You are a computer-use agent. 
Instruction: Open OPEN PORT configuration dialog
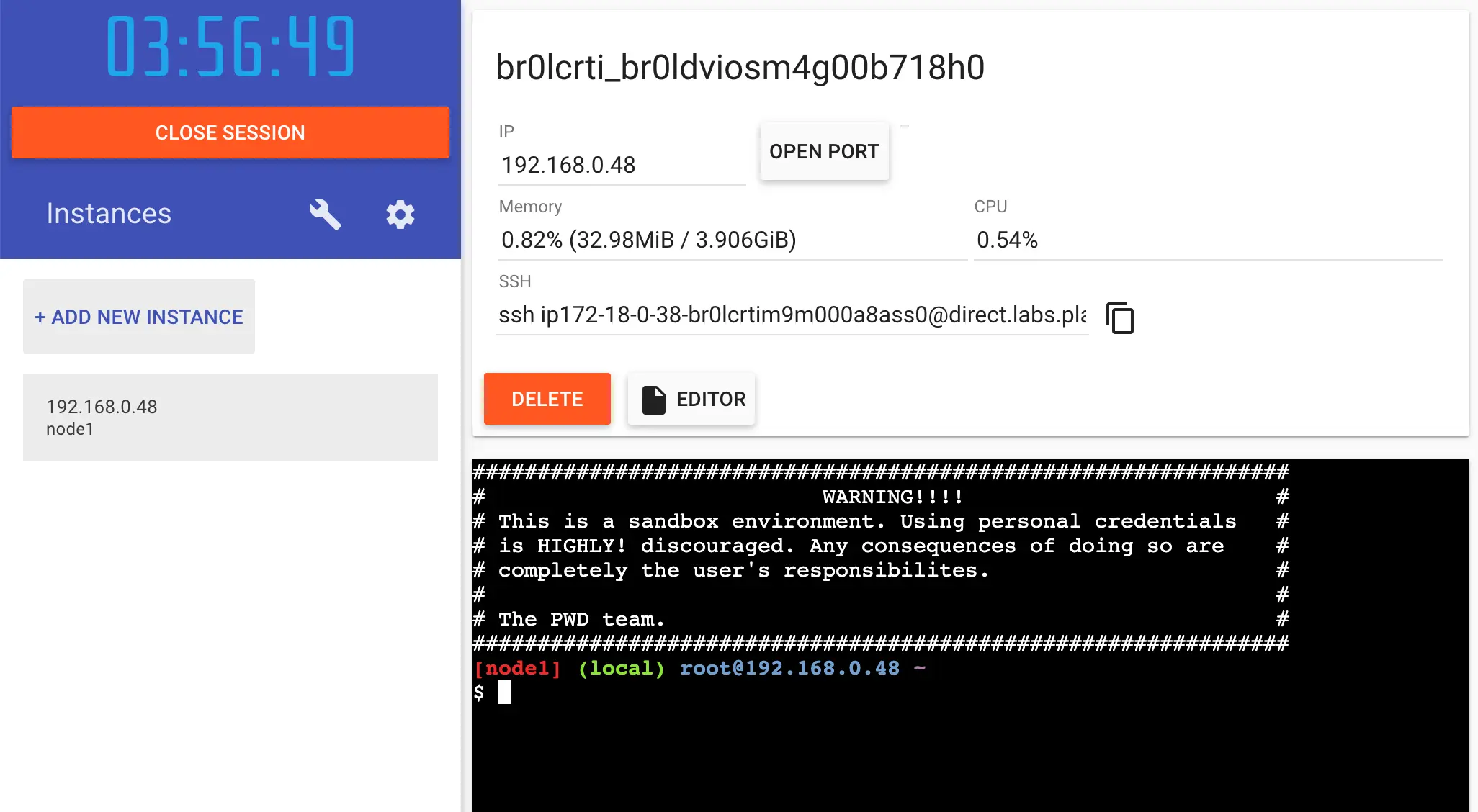click(x=824, y=151)
